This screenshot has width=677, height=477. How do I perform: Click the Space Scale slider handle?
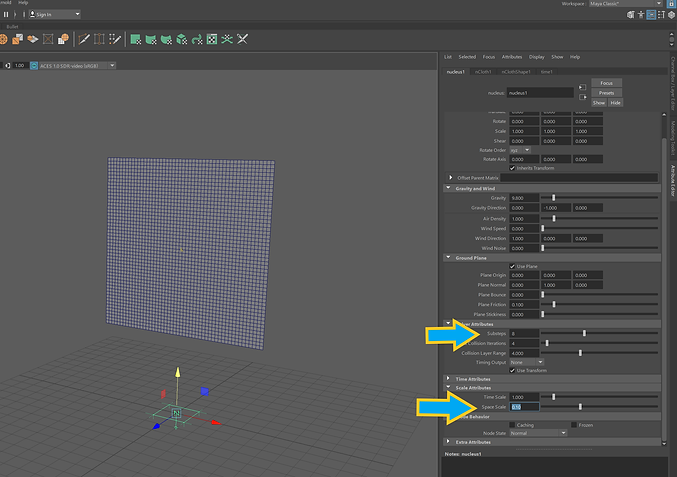coord(580,407)
